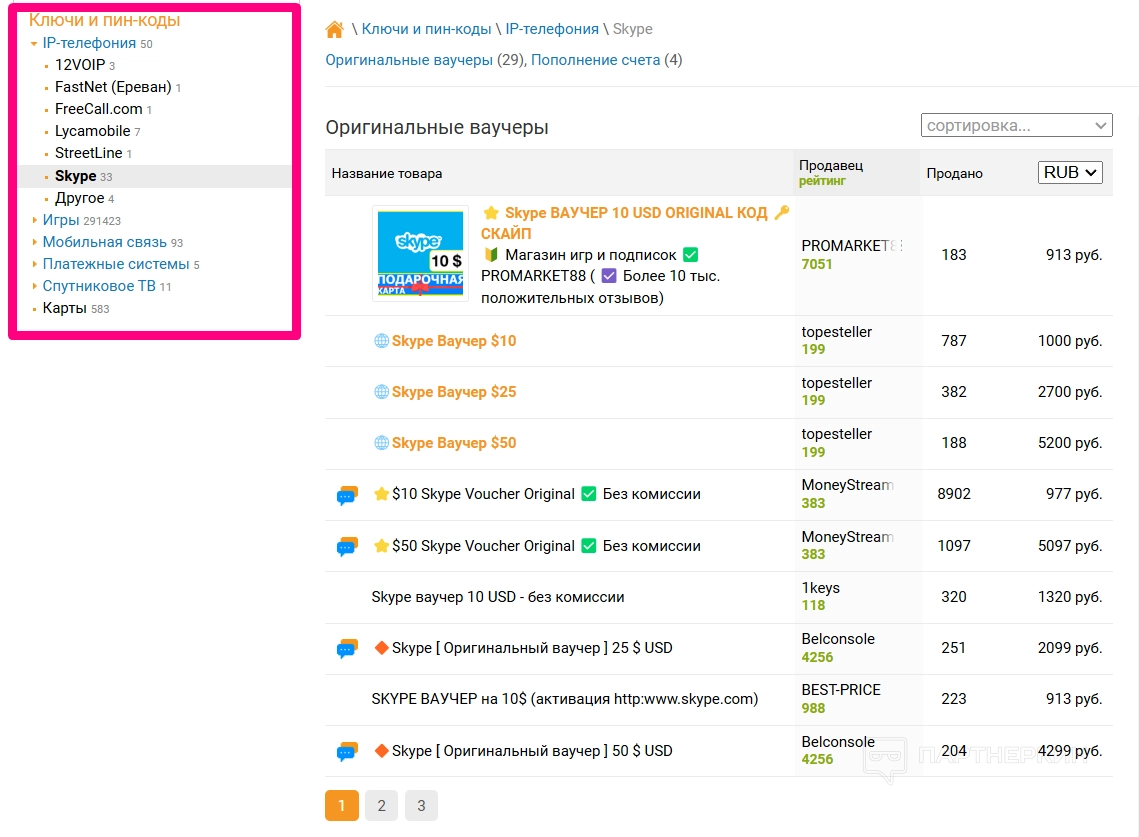
Task: Click globe icon next to Skype Ваучер $10
Action: [381, 341]
